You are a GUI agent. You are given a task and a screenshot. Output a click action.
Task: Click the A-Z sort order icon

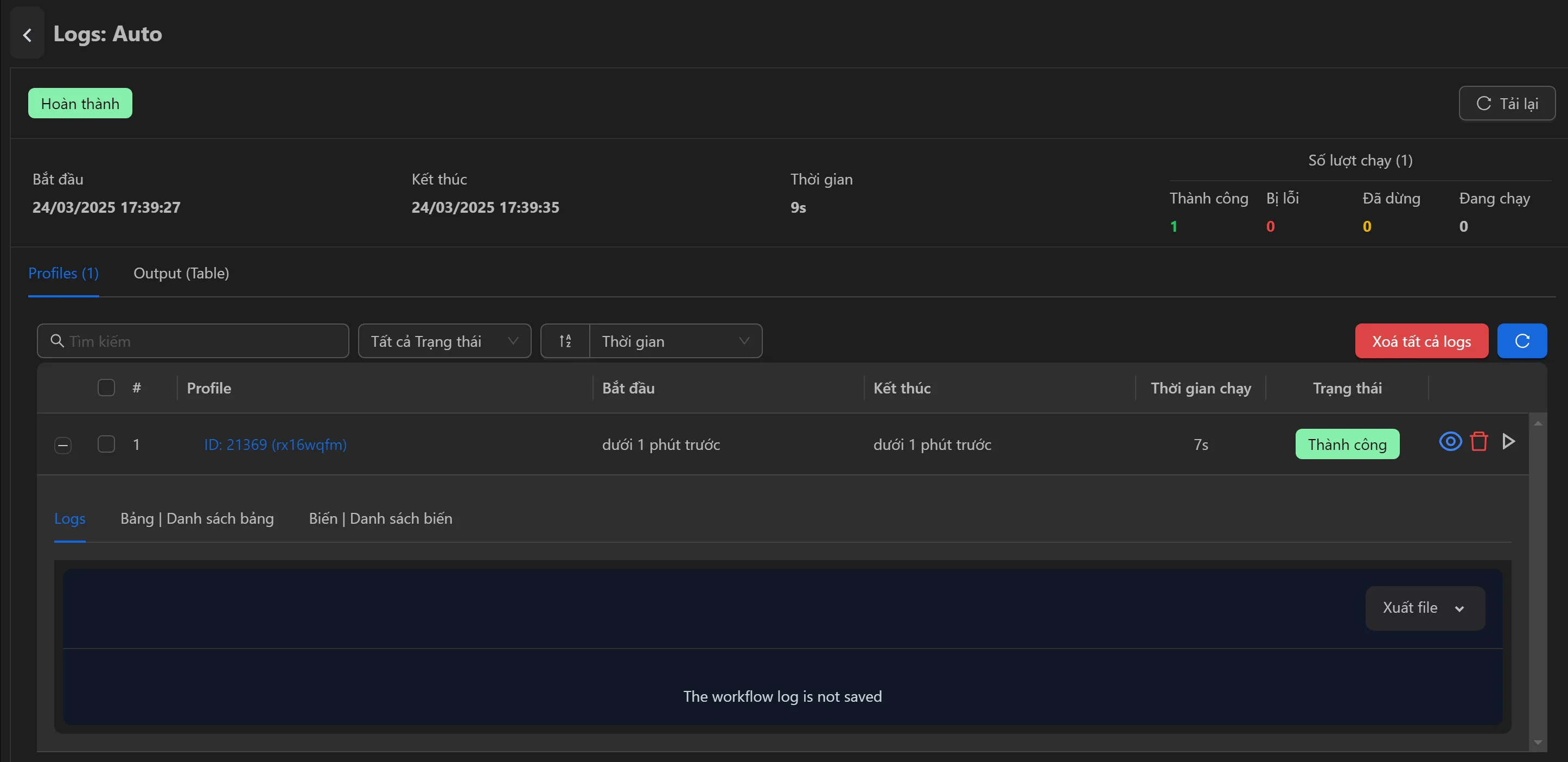pos(565,341)
